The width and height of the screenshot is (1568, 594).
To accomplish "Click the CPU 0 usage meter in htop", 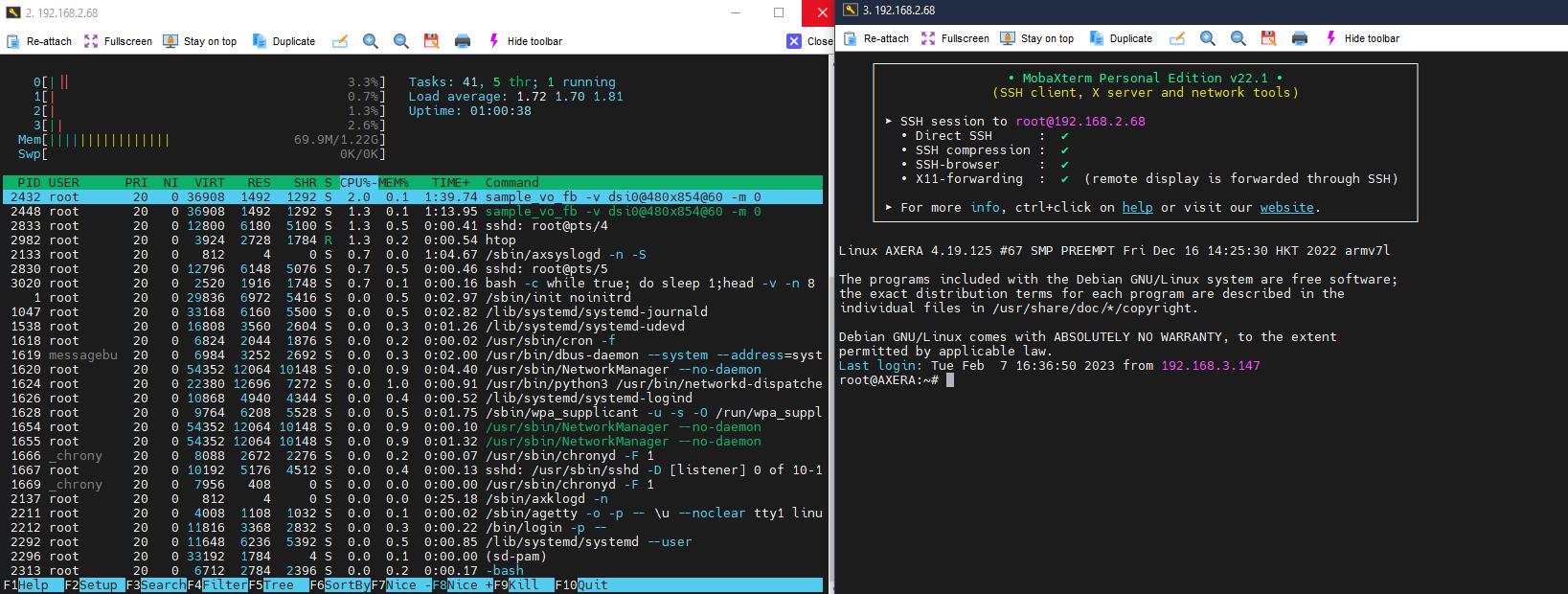I will (209, 82).
